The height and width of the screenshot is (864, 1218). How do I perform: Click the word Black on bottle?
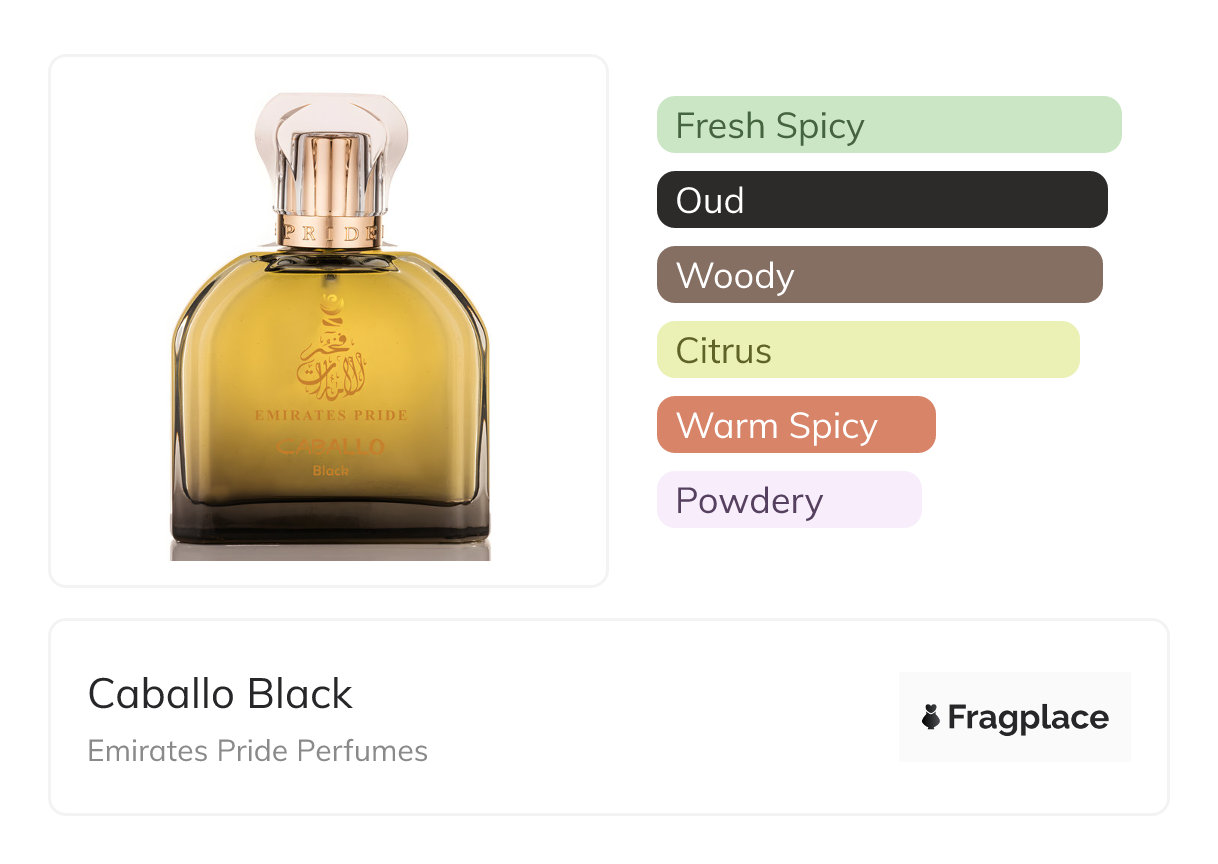(330, 470)
